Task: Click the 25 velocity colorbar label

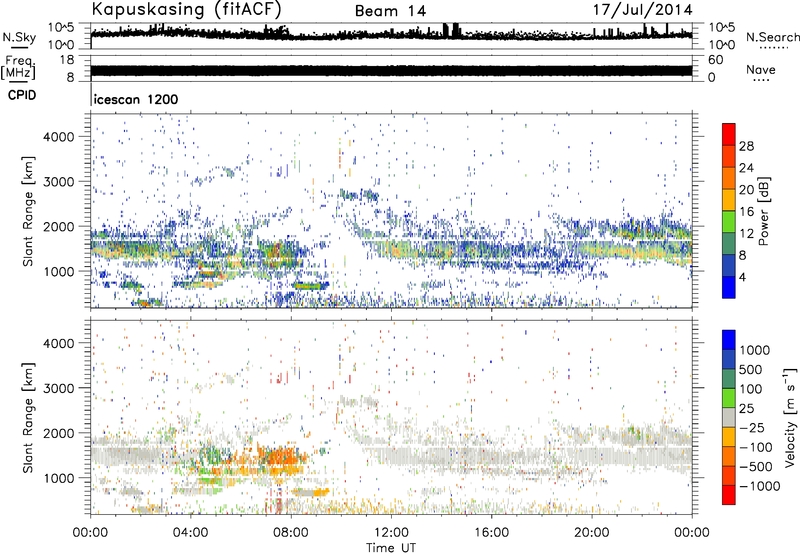Action: click(748, 408)
